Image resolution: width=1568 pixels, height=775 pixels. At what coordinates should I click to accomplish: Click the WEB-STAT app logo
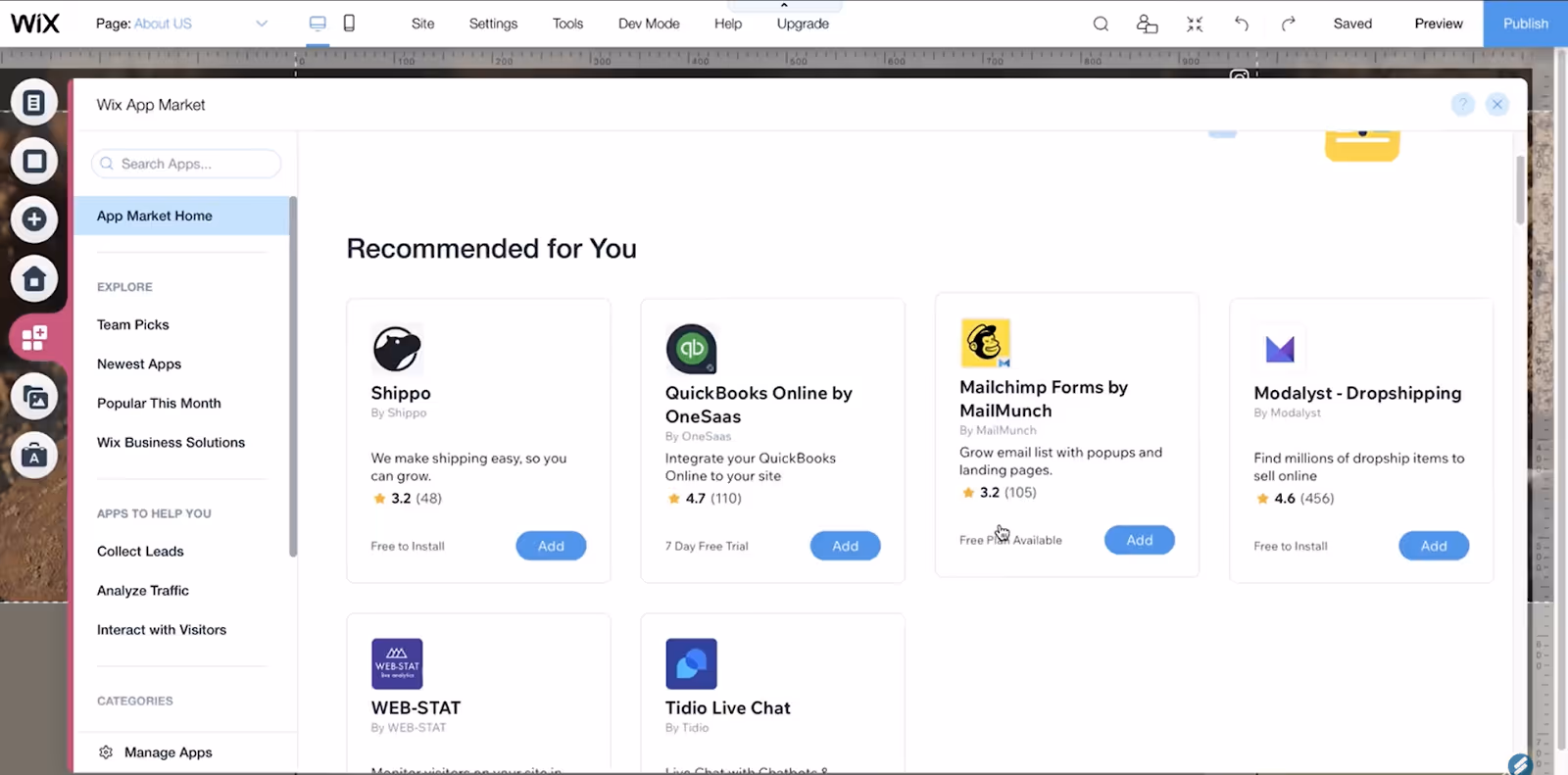[397, 663]
